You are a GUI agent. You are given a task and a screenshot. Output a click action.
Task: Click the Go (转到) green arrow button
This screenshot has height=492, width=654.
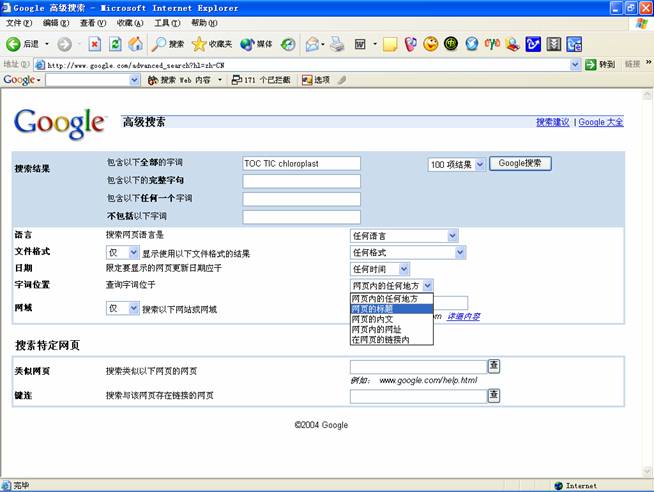pyautogui.click(x=600, y=64)
